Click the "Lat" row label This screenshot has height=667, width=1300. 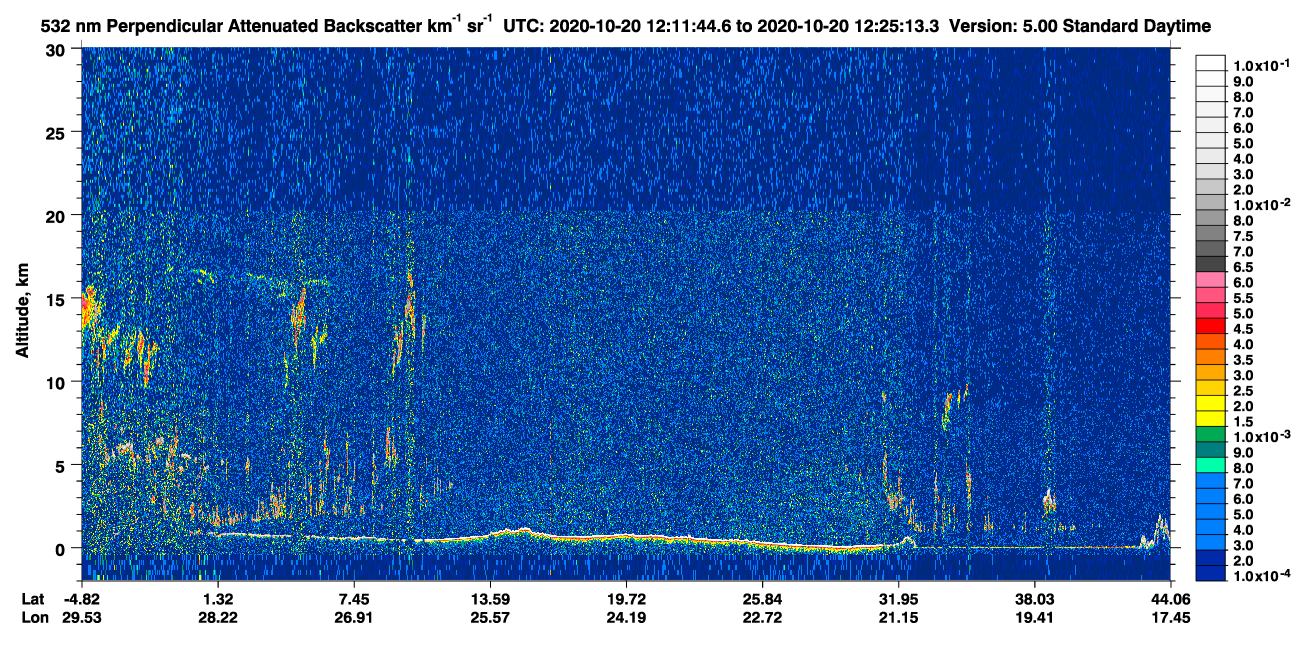[x=33, y=599]
